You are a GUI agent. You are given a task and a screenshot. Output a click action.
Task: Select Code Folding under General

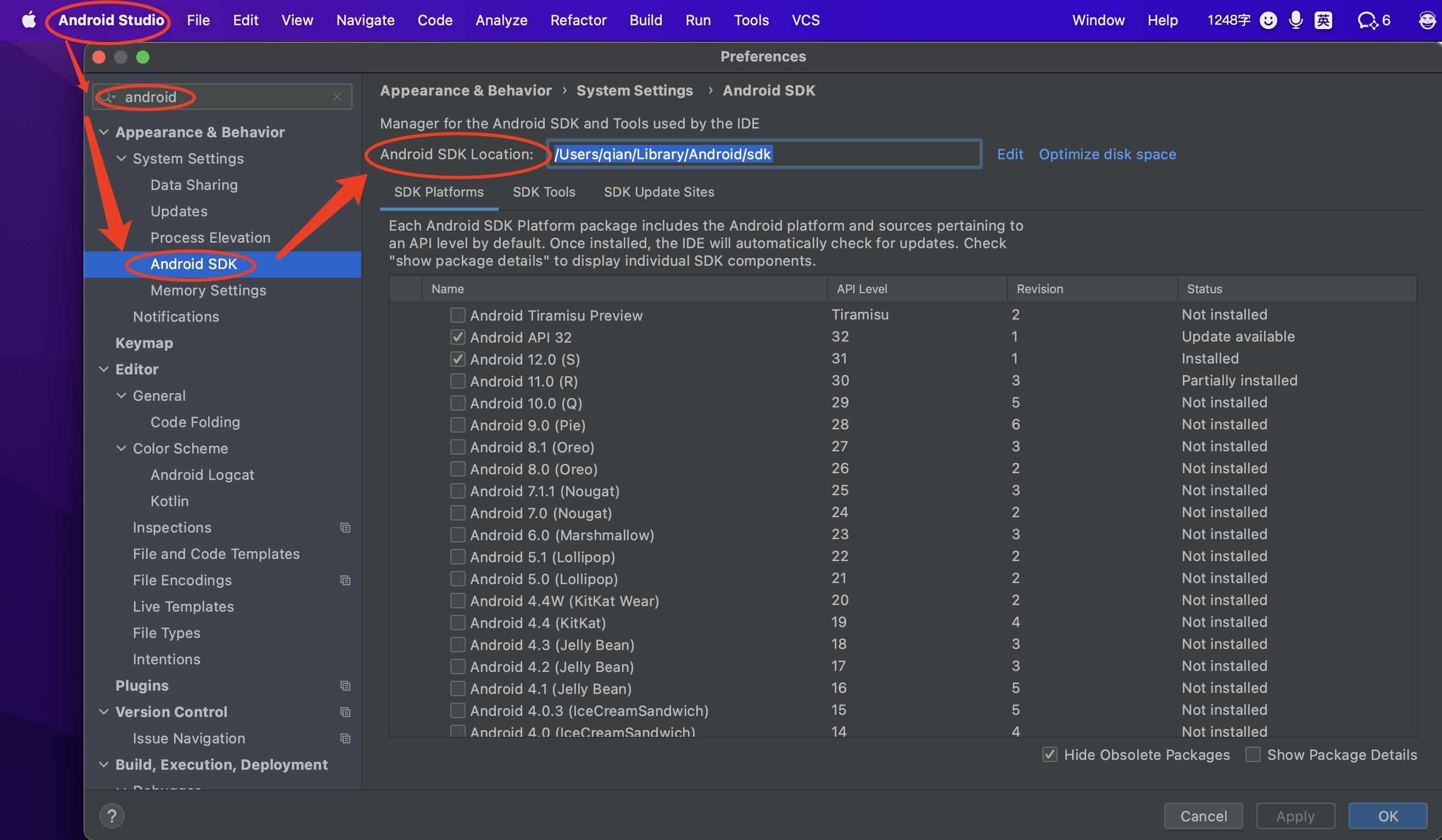(195, 422)
